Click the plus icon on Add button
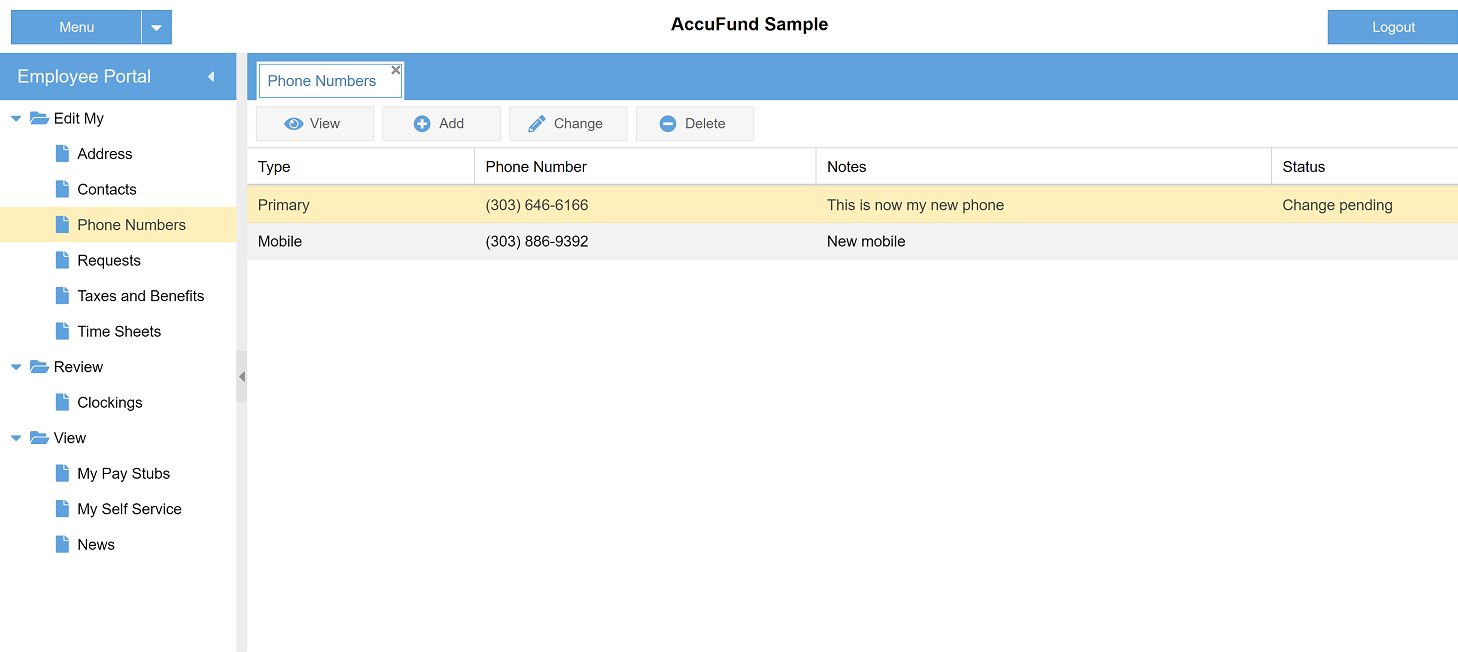 422,124
